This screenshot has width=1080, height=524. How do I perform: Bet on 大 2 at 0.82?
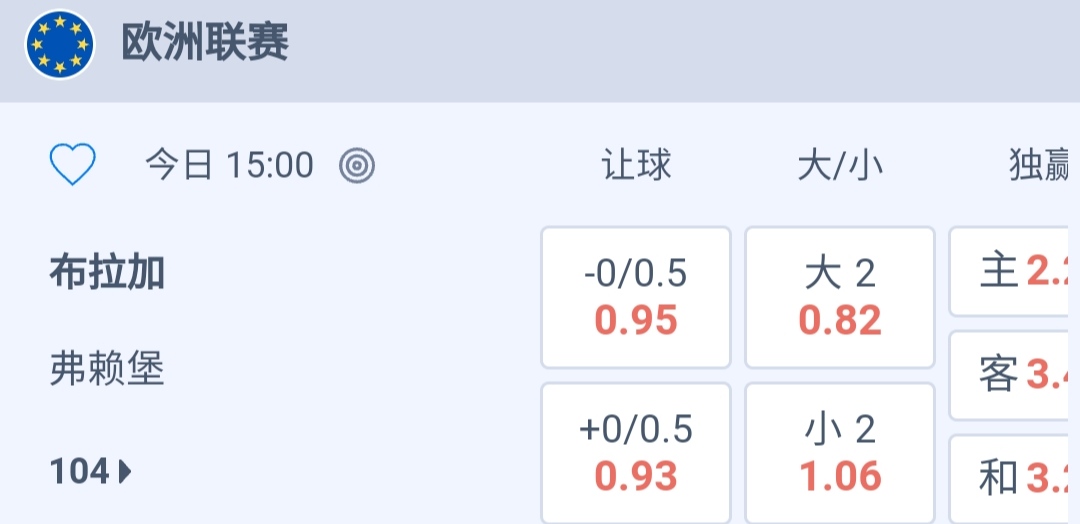coord(840,297)
